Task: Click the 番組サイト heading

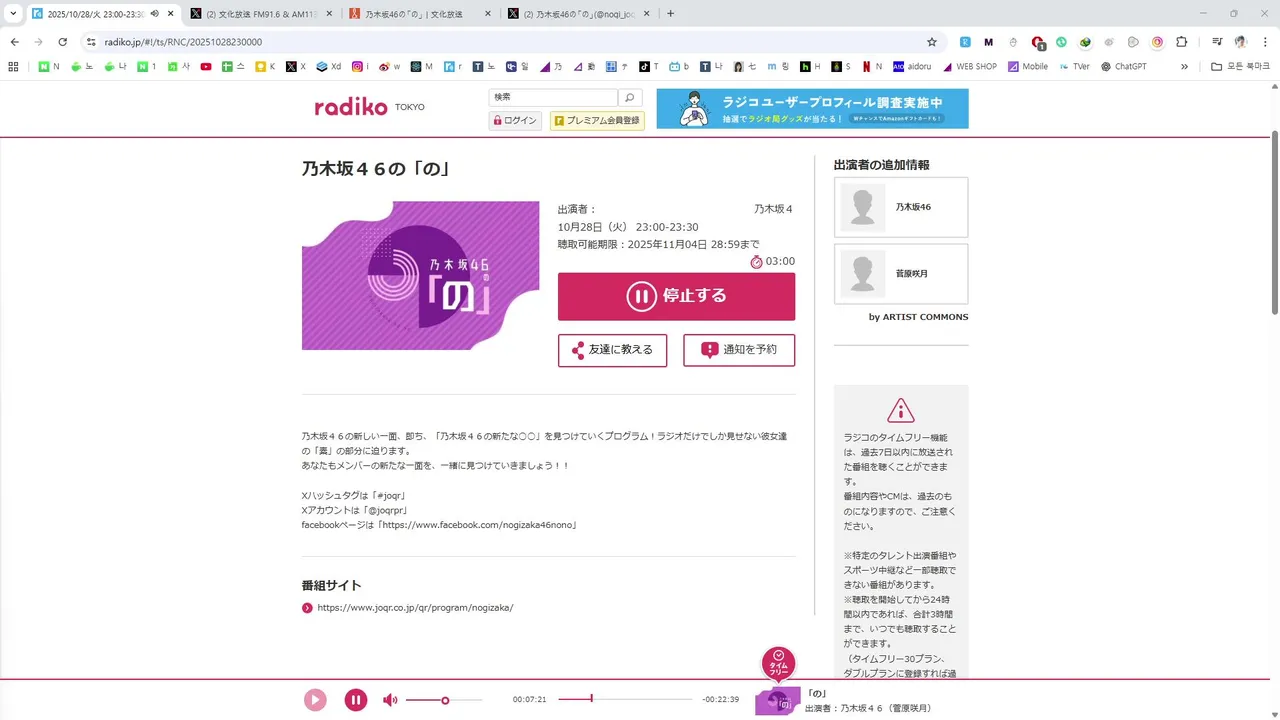Action: click(x=332, y=586)
